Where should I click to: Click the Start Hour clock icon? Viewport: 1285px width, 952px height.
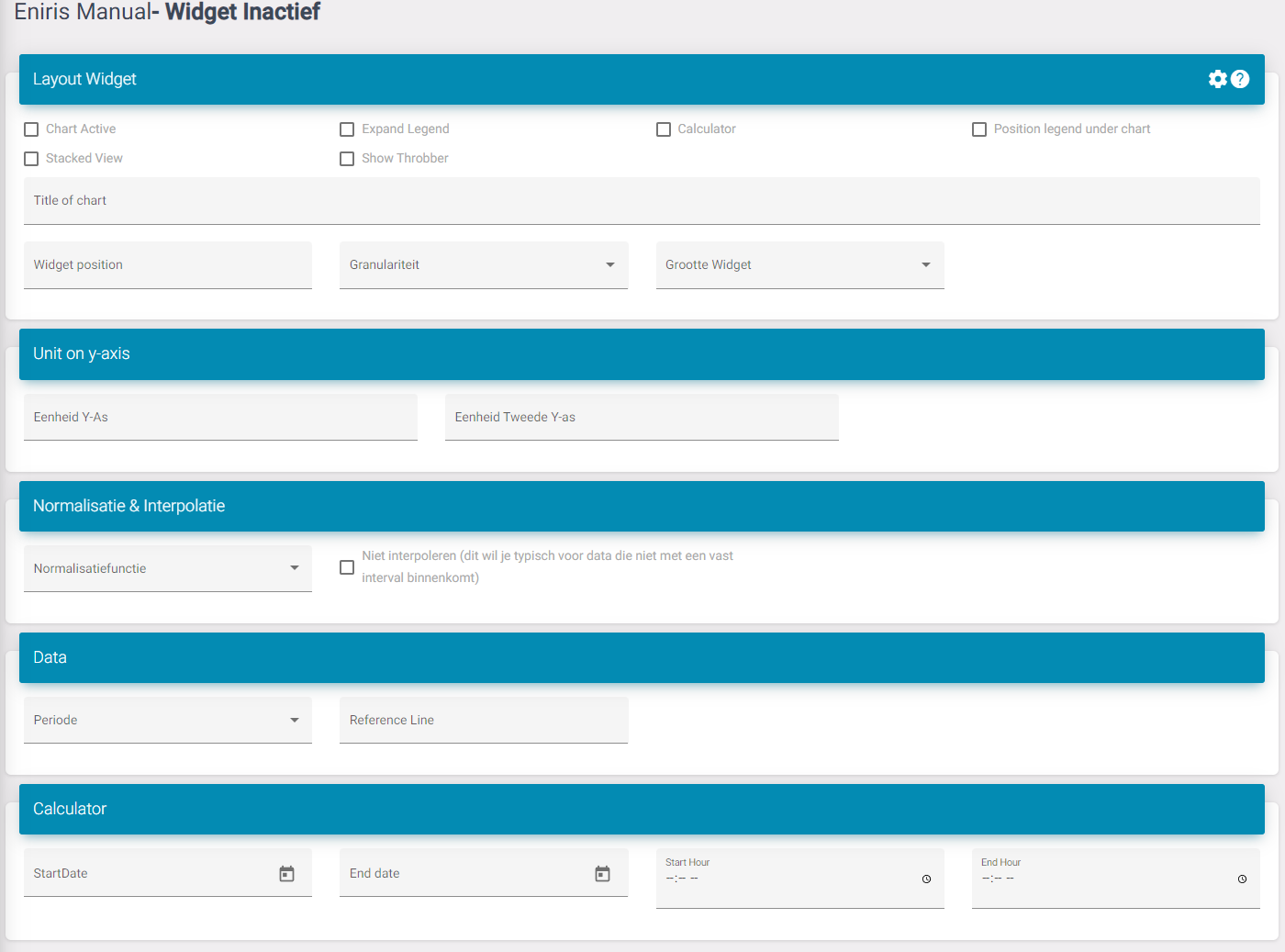(x=926, y=879)
